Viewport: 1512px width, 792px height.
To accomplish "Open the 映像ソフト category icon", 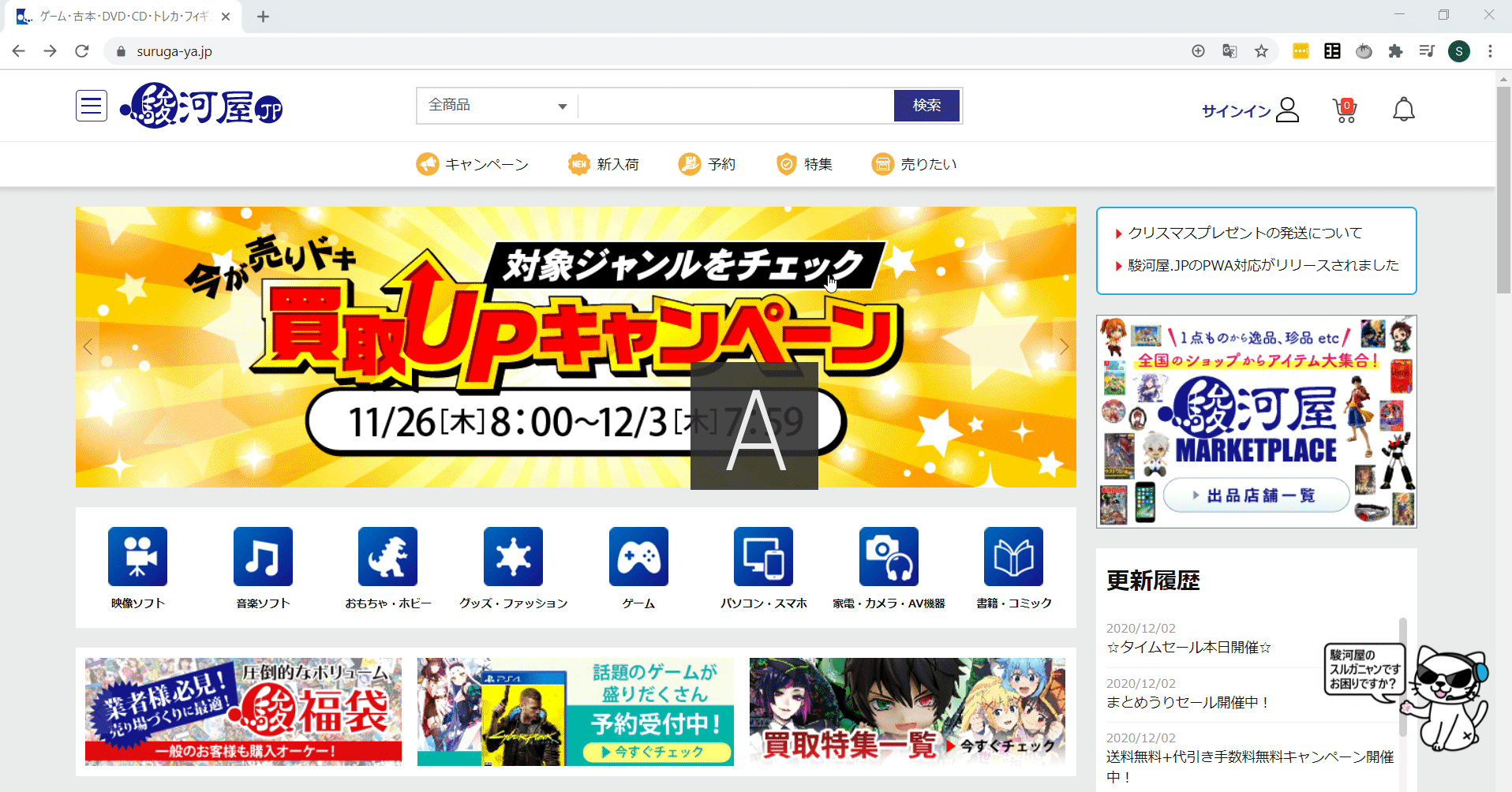I will 137,557.
